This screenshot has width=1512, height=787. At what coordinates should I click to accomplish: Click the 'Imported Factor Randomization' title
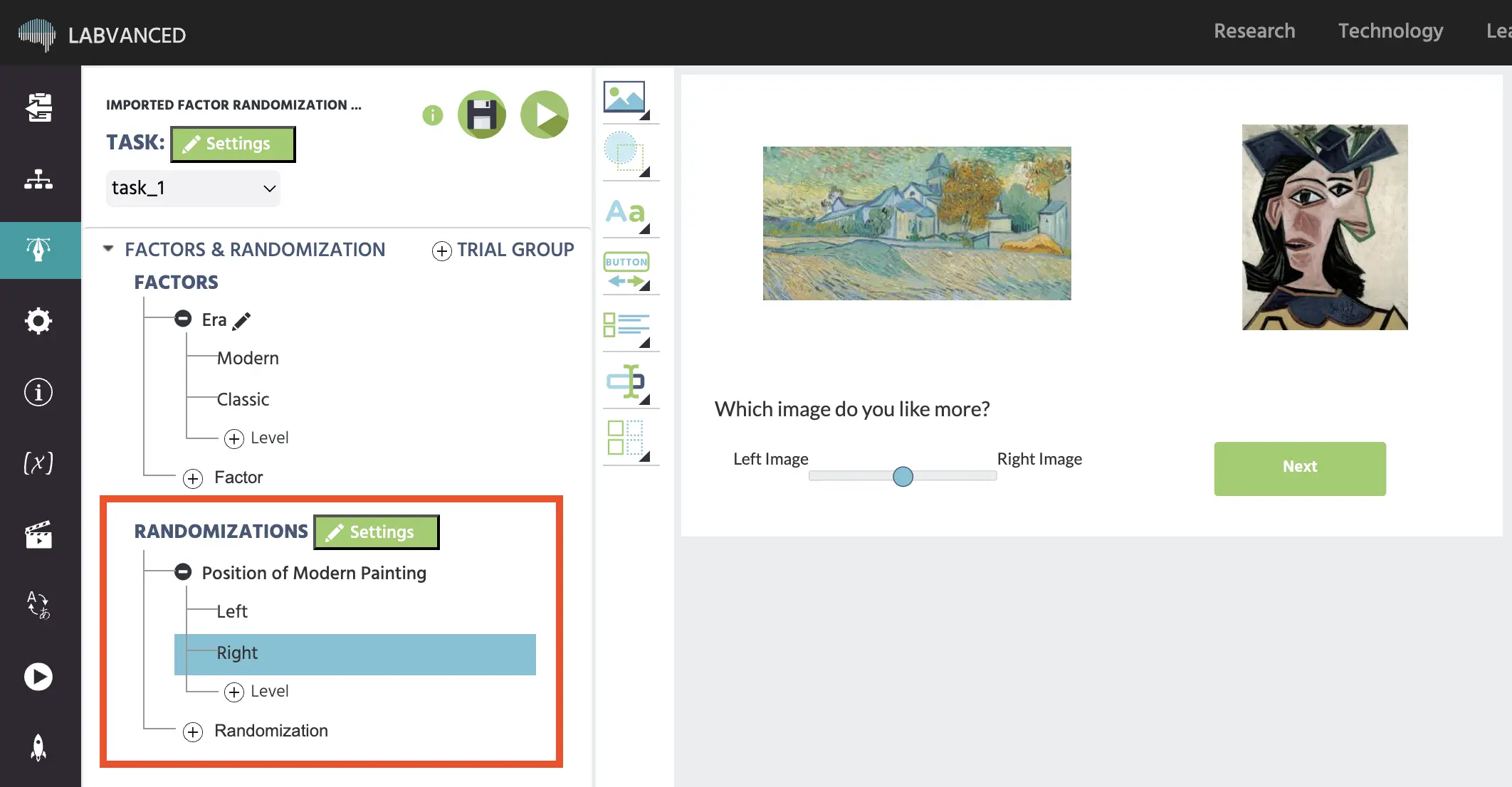(233, 105)
